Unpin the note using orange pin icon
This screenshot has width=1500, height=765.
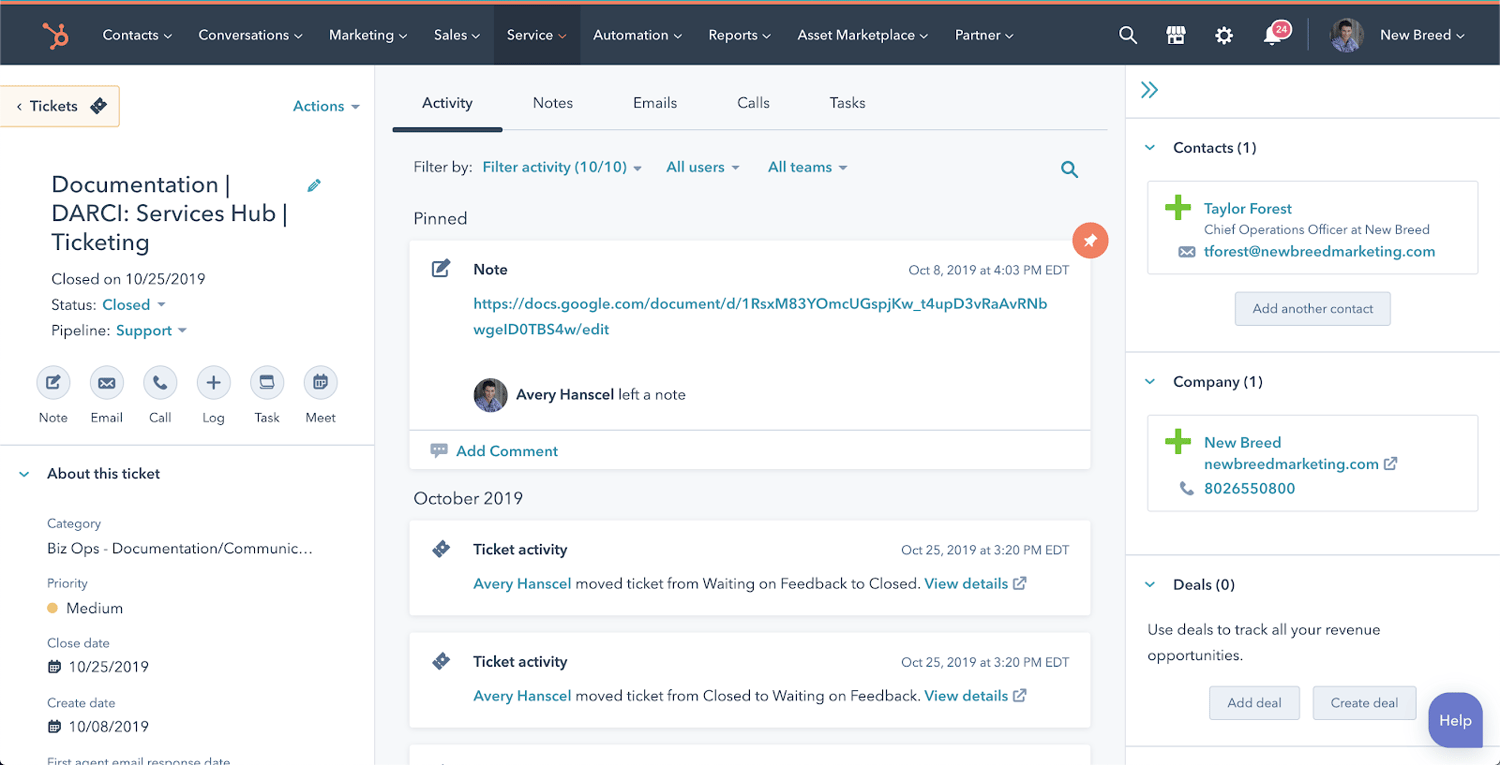pyautogui.click(x=1090, y=241)
